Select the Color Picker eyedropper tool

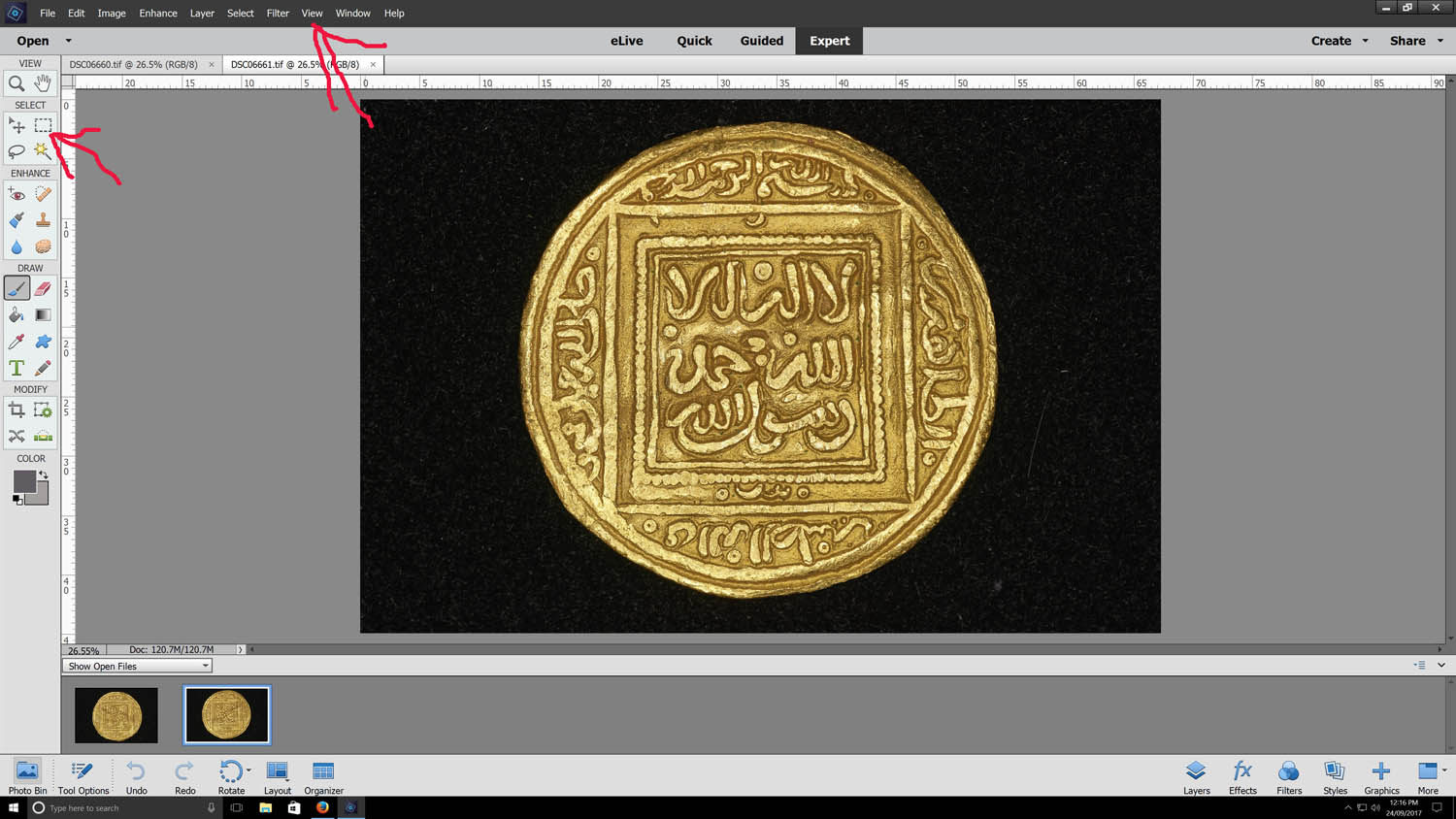pyautogui.click(x=17, y=342)
